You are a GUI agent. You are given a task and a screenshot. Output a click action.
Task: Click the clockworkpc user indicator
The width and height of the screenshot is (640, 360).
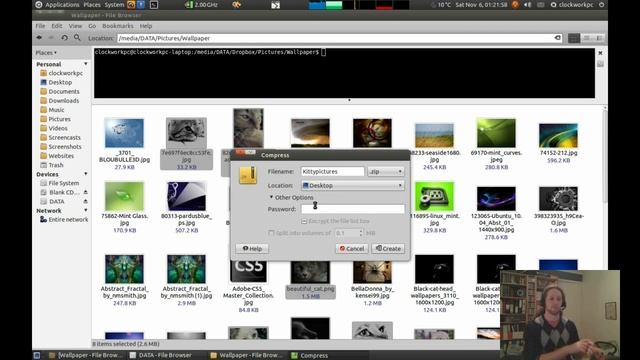pos(571,5)
